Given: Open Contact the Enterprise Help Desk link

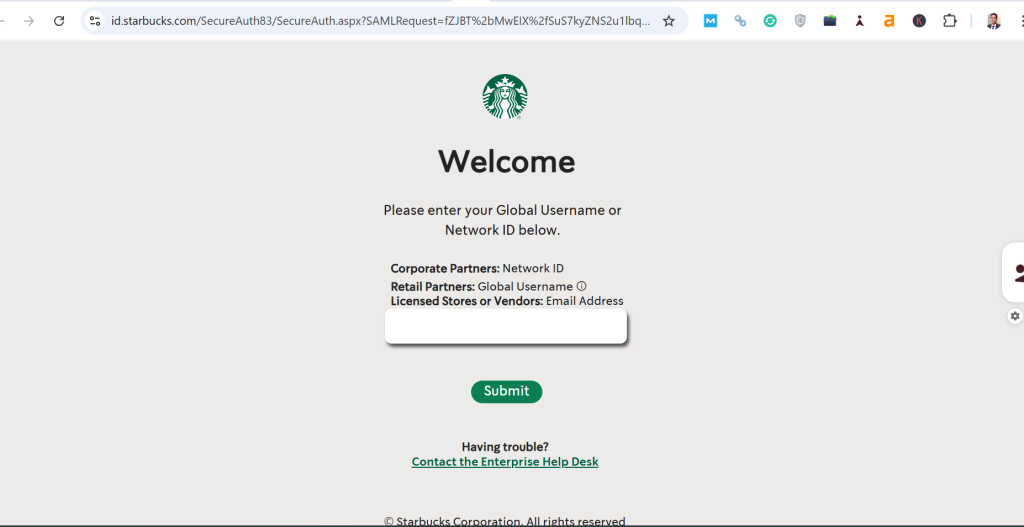Looking at the screenshot, I should [x=505, y=462].
